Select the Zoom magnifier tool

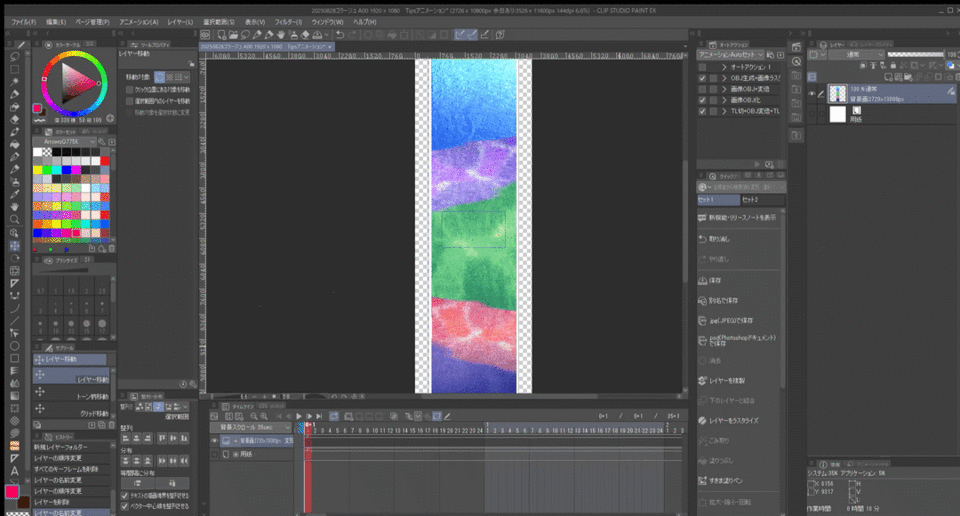pyautogui.click(x=15, y=218)
